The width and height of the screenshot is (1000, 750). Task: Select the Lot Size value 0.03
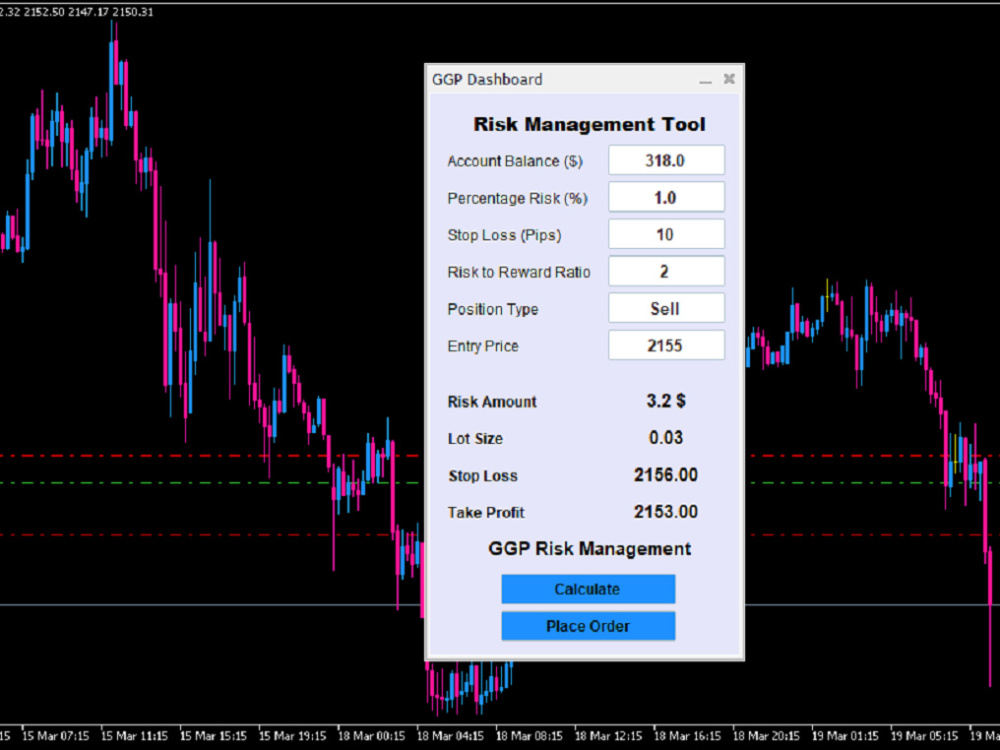(666, 438)
